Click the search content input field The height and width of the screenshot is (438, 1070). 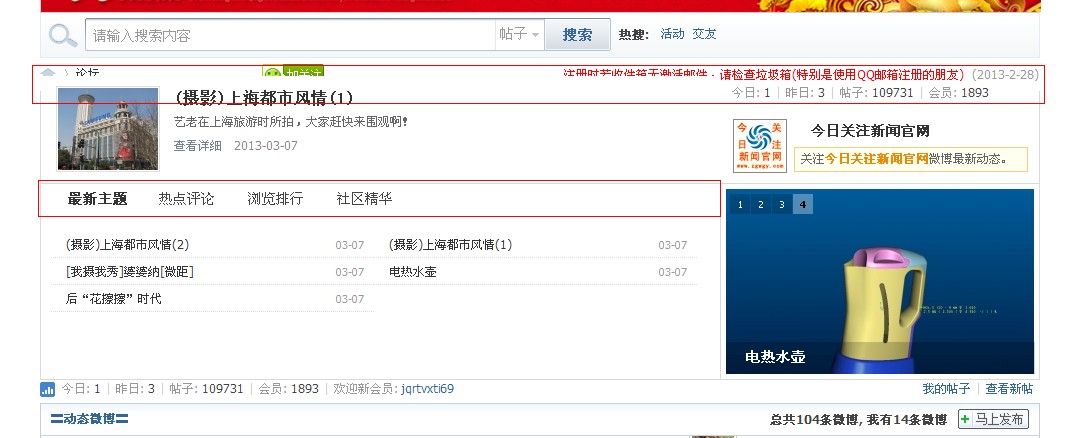(x=290, y=35)
